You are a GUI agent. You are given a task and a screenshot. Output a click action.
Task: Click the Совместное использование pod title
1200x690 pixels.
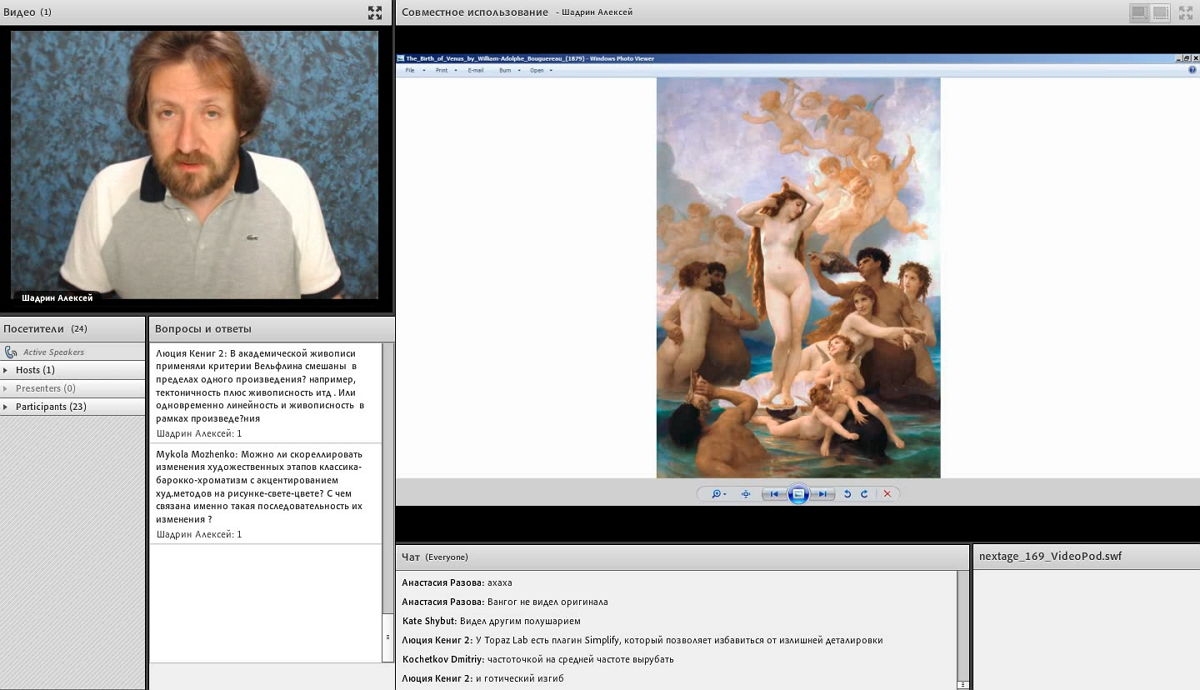click(x=475, y=12)
